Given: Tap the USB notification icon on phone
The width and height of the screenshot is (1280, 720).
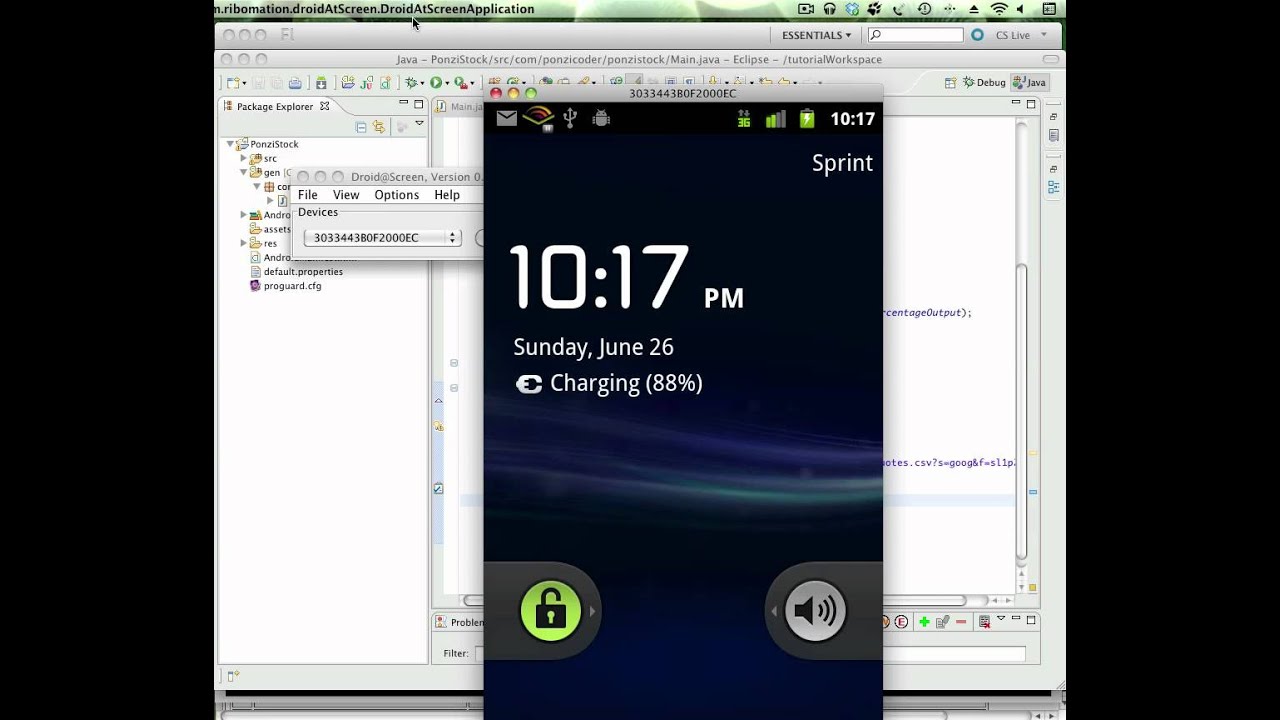Looking at the screenshot, I should (570, 118).
